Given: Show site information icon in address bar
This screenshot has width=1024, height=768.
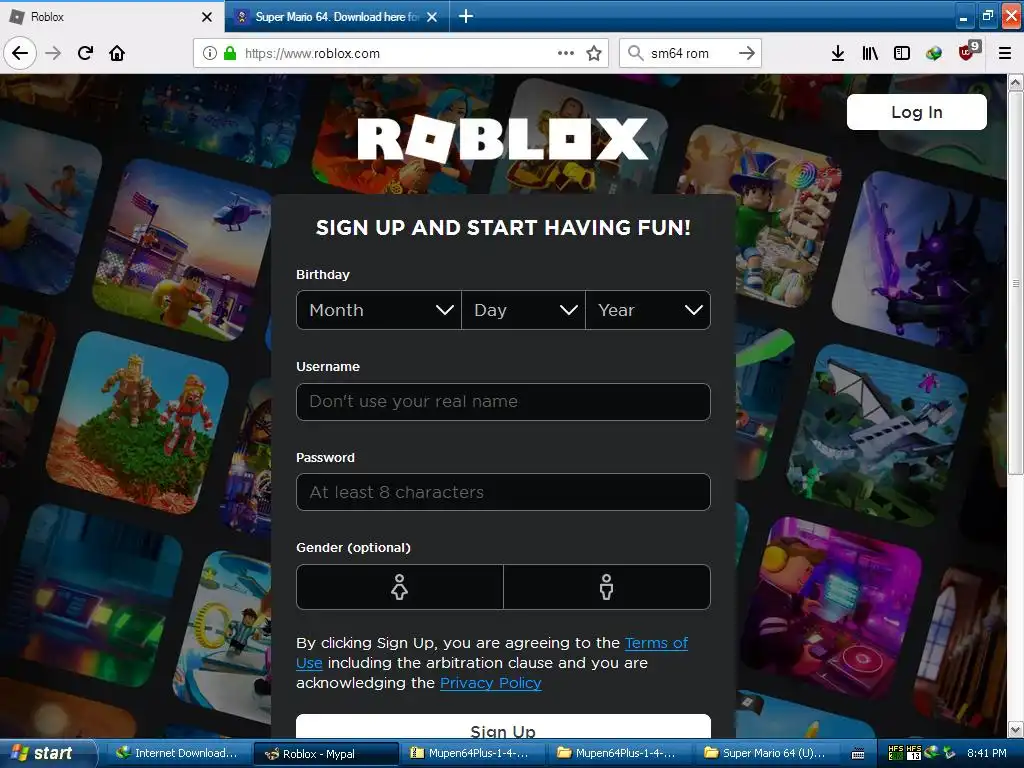Looking at the screenshot, I should [x=210, y=53].
